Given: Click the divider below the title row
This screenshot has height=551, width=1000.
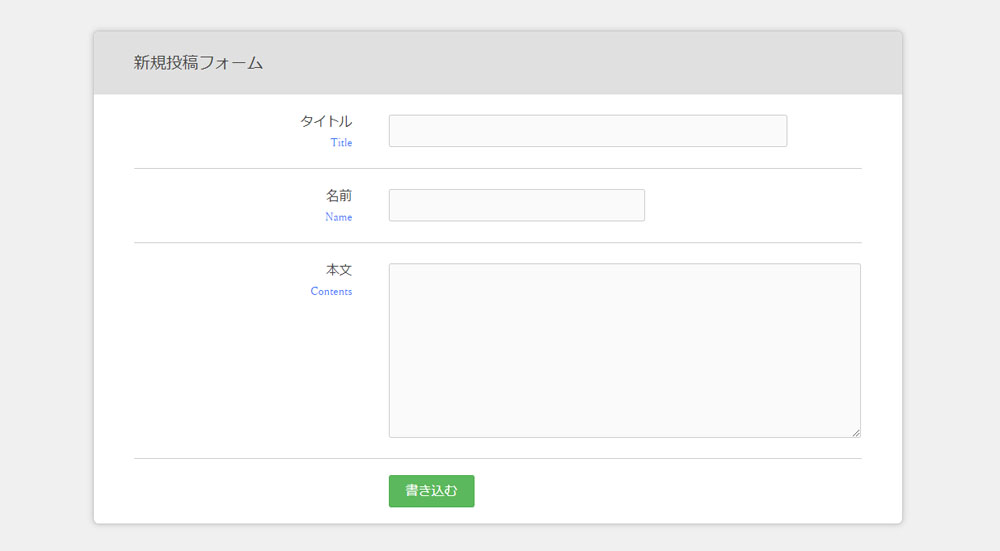Looking at the screenshot, I should 497,168.
